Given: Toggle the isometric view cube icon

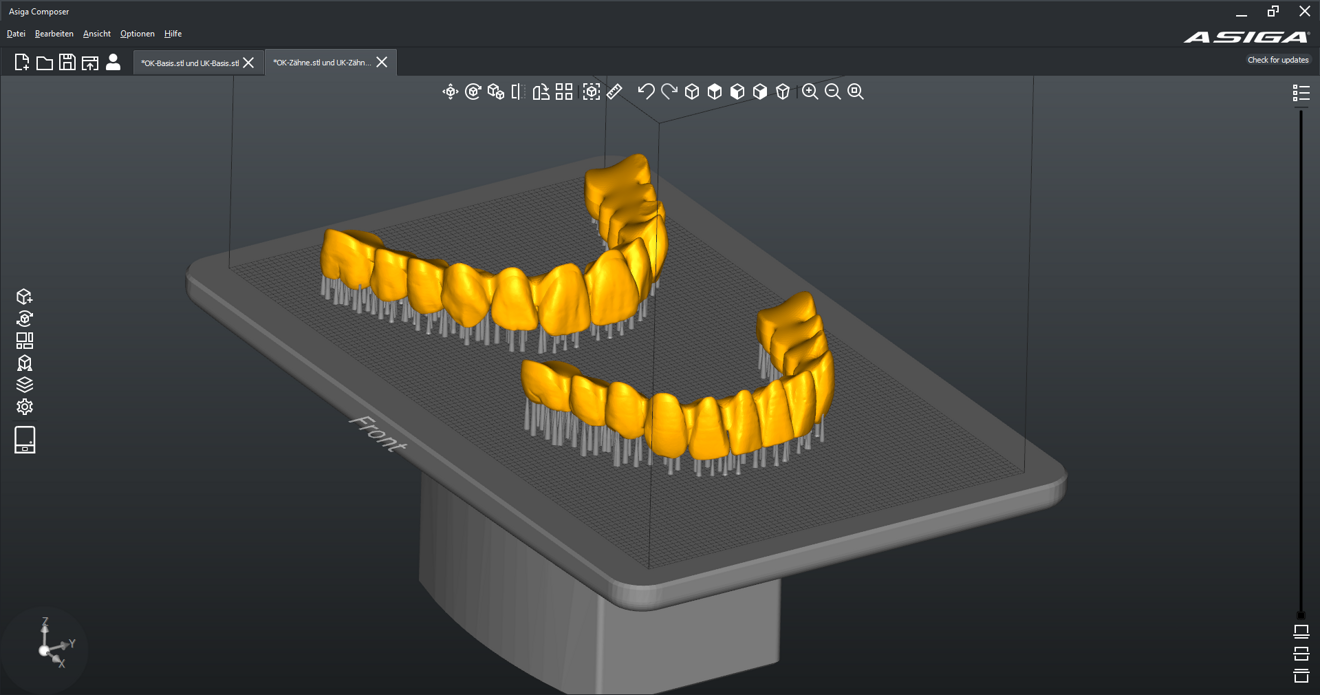Looking at the screenshot, I should coord(692,91).
